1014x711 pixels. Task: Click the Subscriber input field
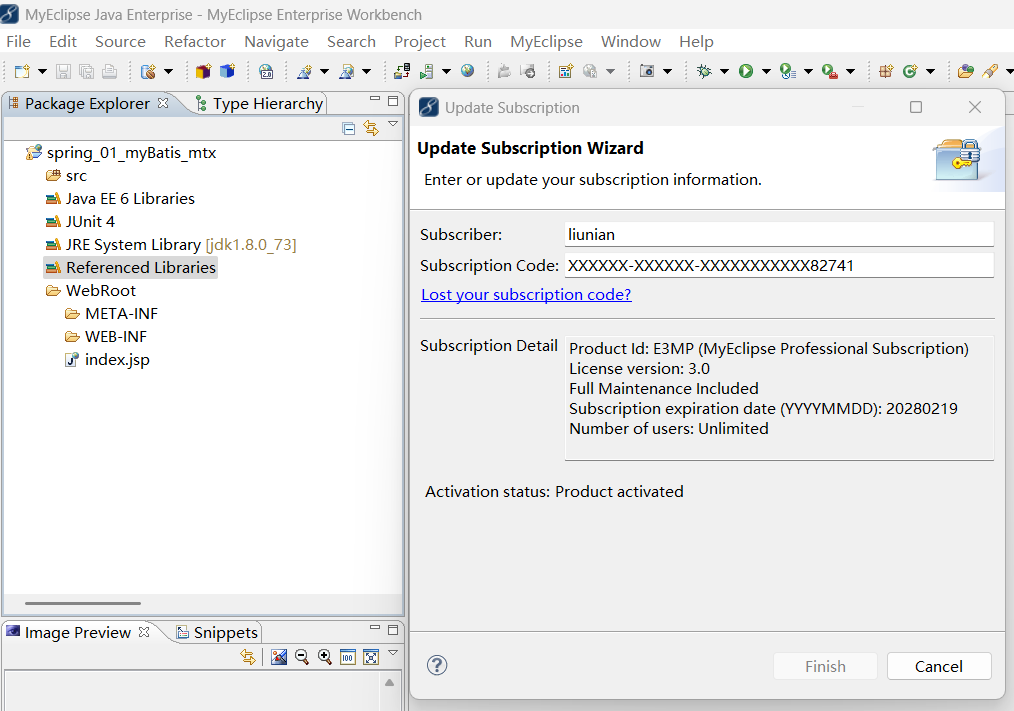pos(779,234)
